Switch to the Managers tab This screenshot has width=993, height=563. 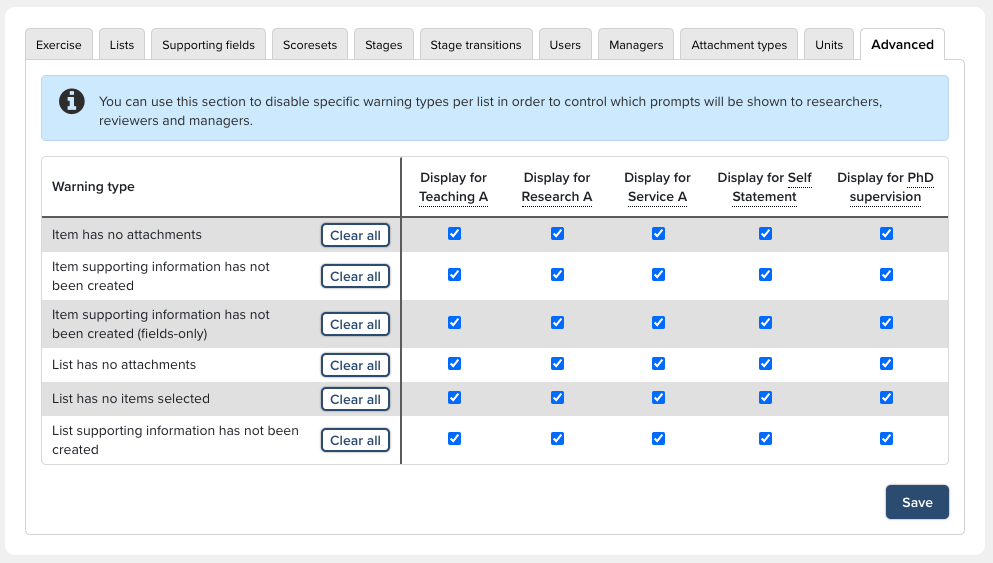coord(636,45)
